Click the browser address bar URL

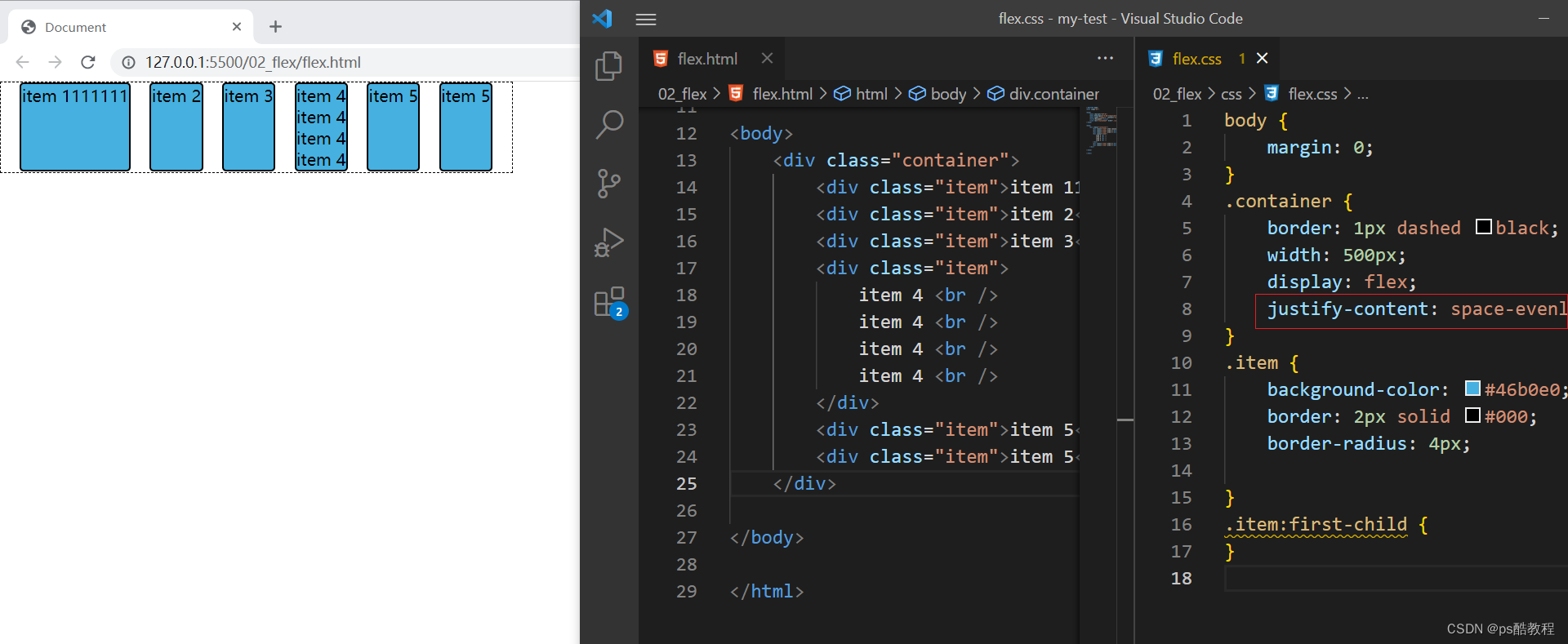253,62
